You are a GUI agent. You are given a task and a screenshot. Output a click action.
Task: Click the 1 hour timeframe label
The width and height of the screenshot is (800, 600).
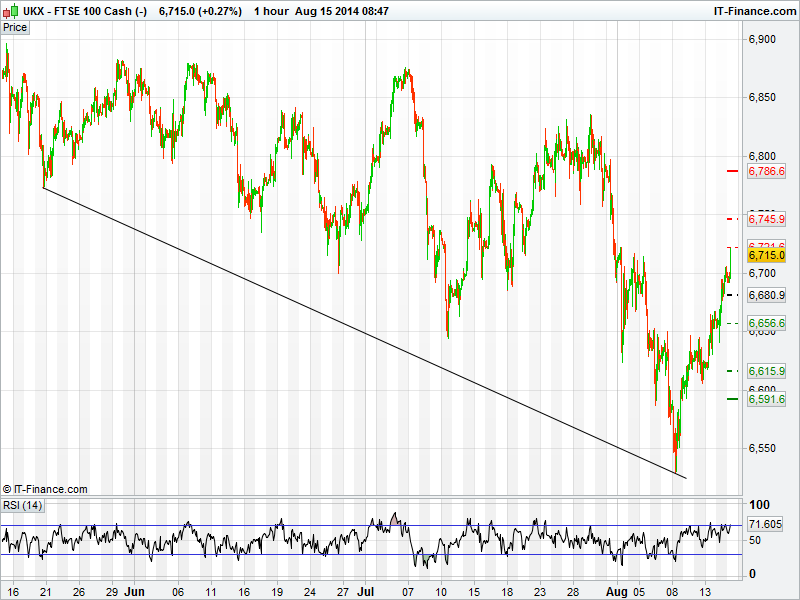pos(271,11)
